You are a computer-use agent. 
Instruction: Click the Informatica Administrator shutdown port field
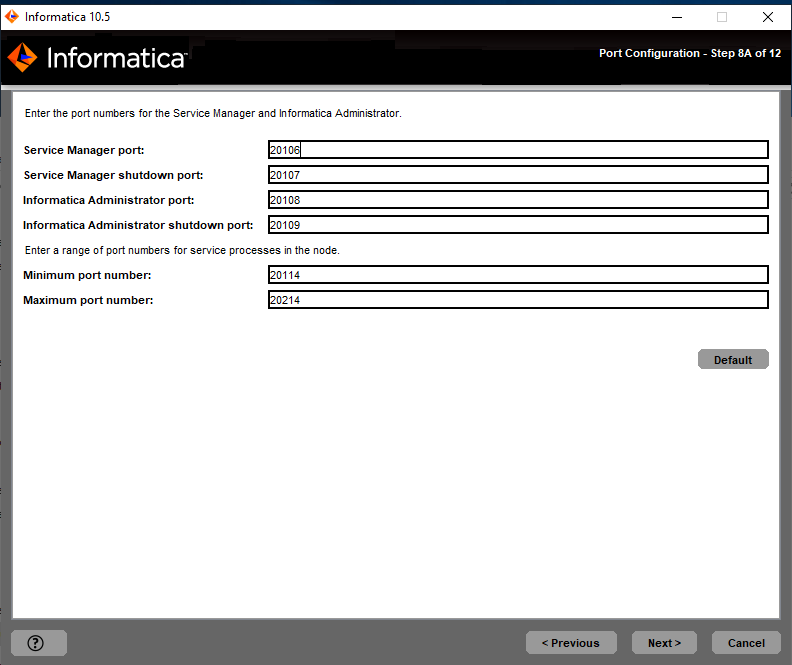(x=518, y=225)
